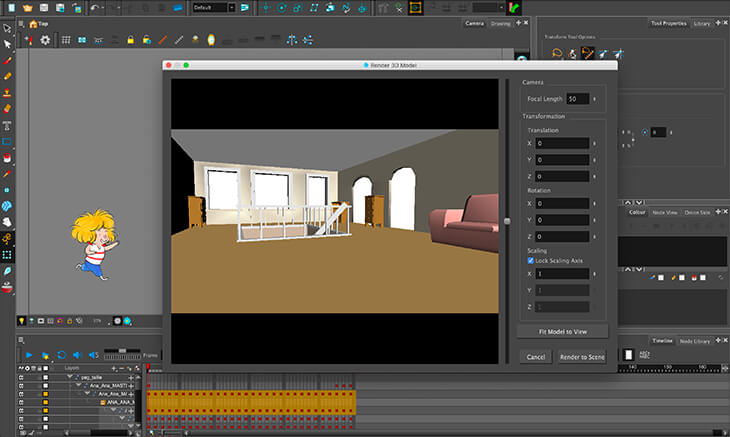Click the vertical slider beside the 3D preview
The width and height of the screenshot is (730, 437).
507,221
